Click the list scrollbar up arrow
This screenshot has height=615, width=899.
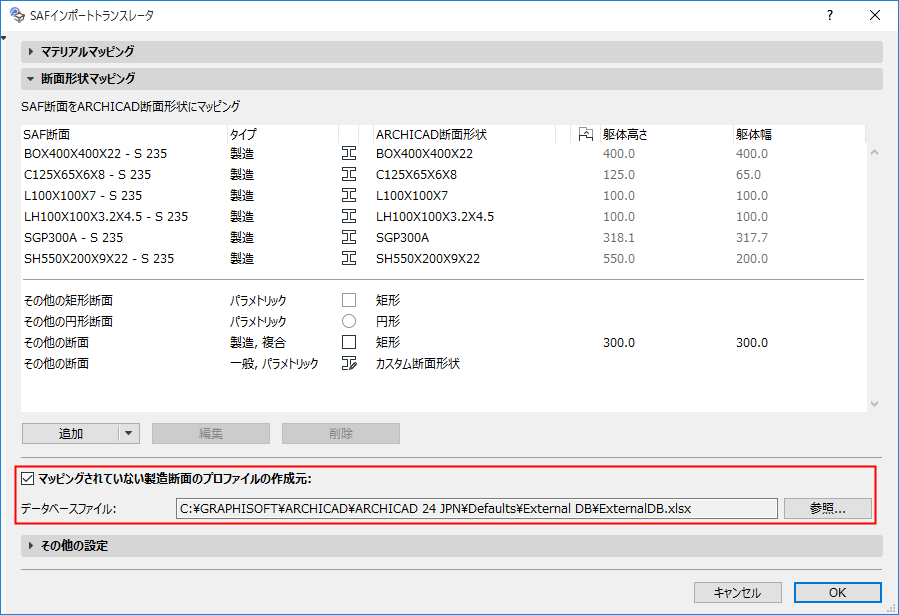click(874, 152)
